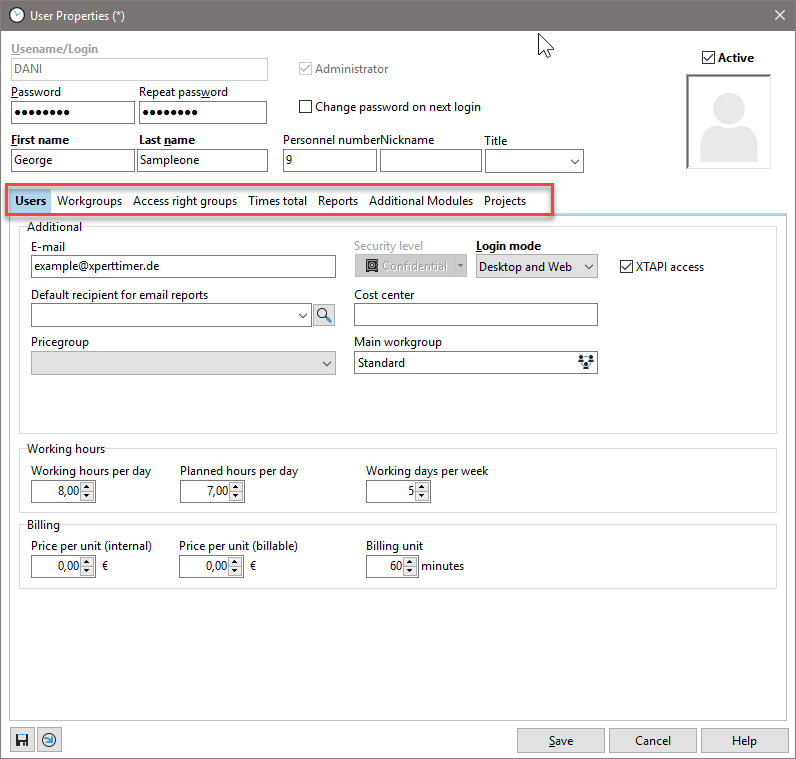Open Default recipient for email reports dropdown
This screenshot has height=759, width=796.
click(x=304, y=315)
